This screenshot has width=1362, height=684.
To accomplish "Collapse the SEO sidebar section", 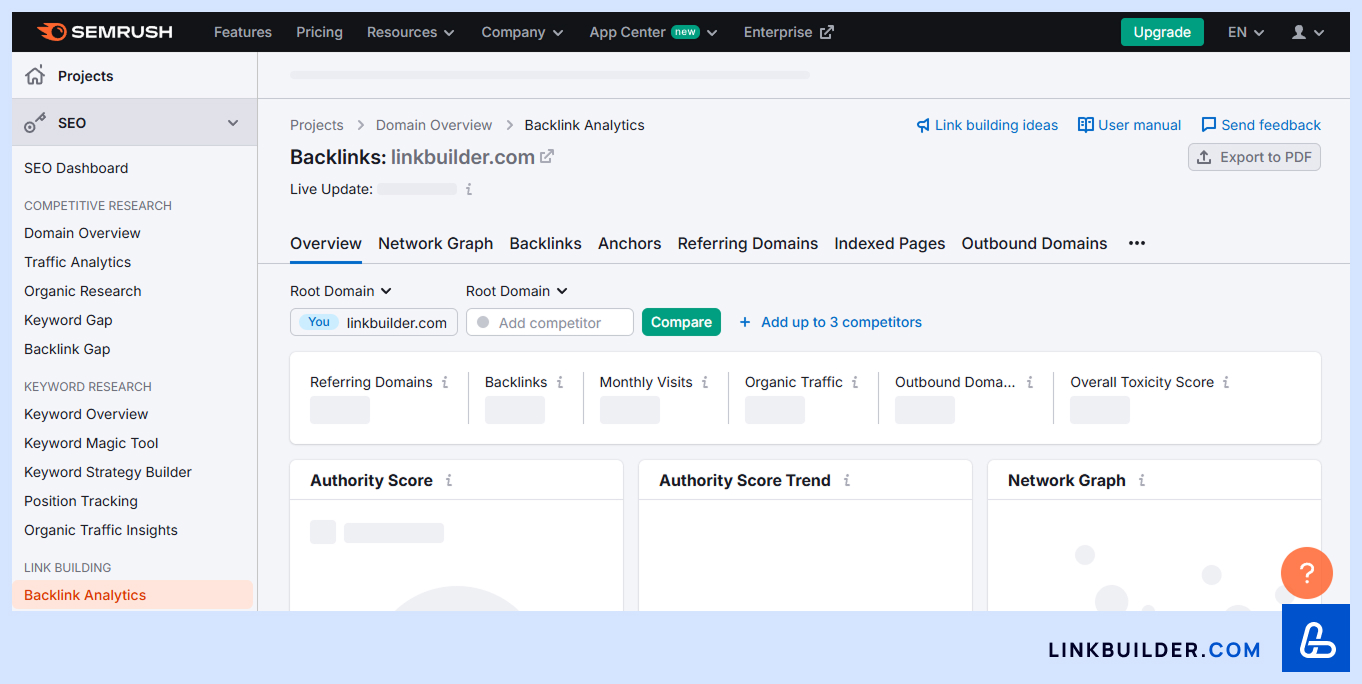I will point(233,123).
